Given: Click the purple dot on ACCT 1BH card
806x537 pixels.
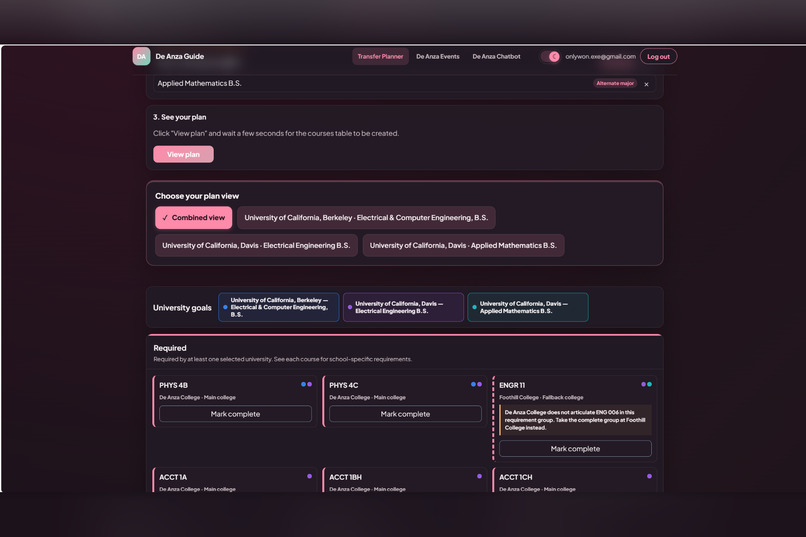Looking at the screenshot, I should point(480,476).
